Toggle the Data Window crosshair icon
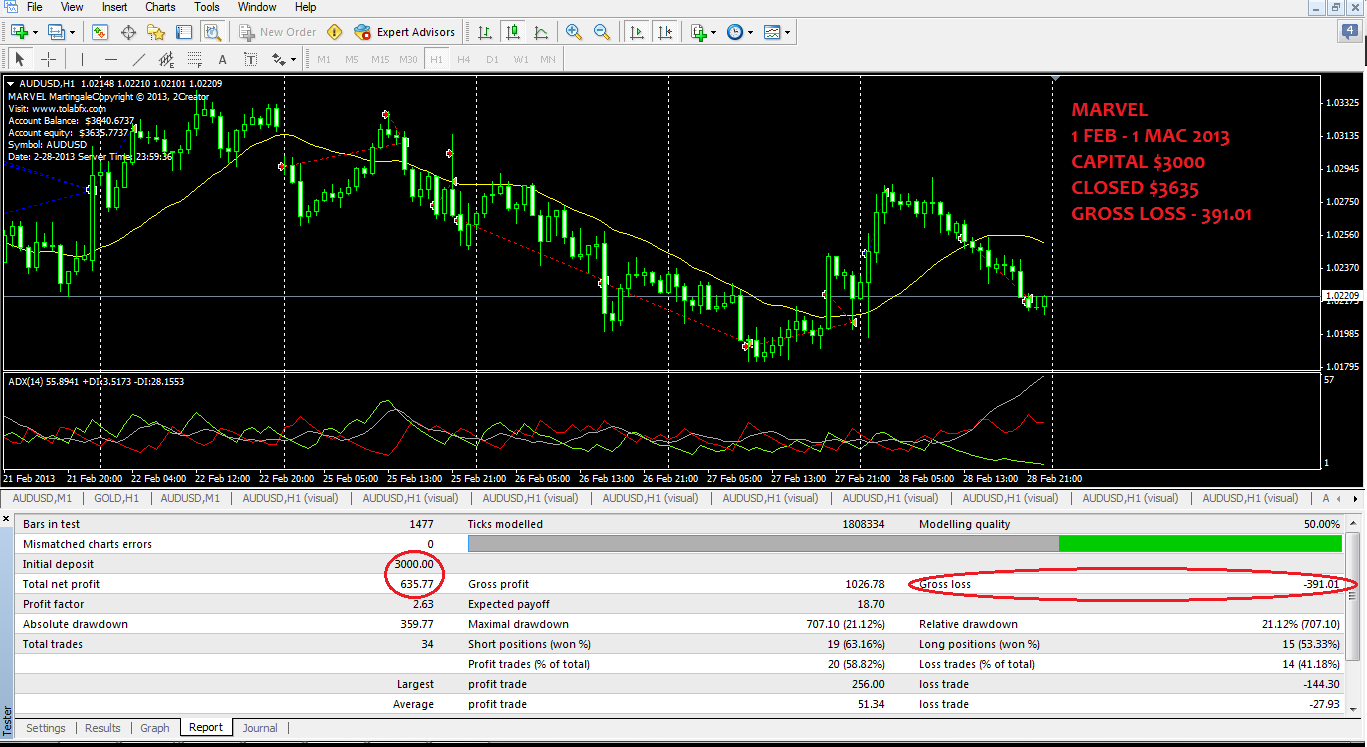Viewport: 1367px width, 747px height. 128,32
